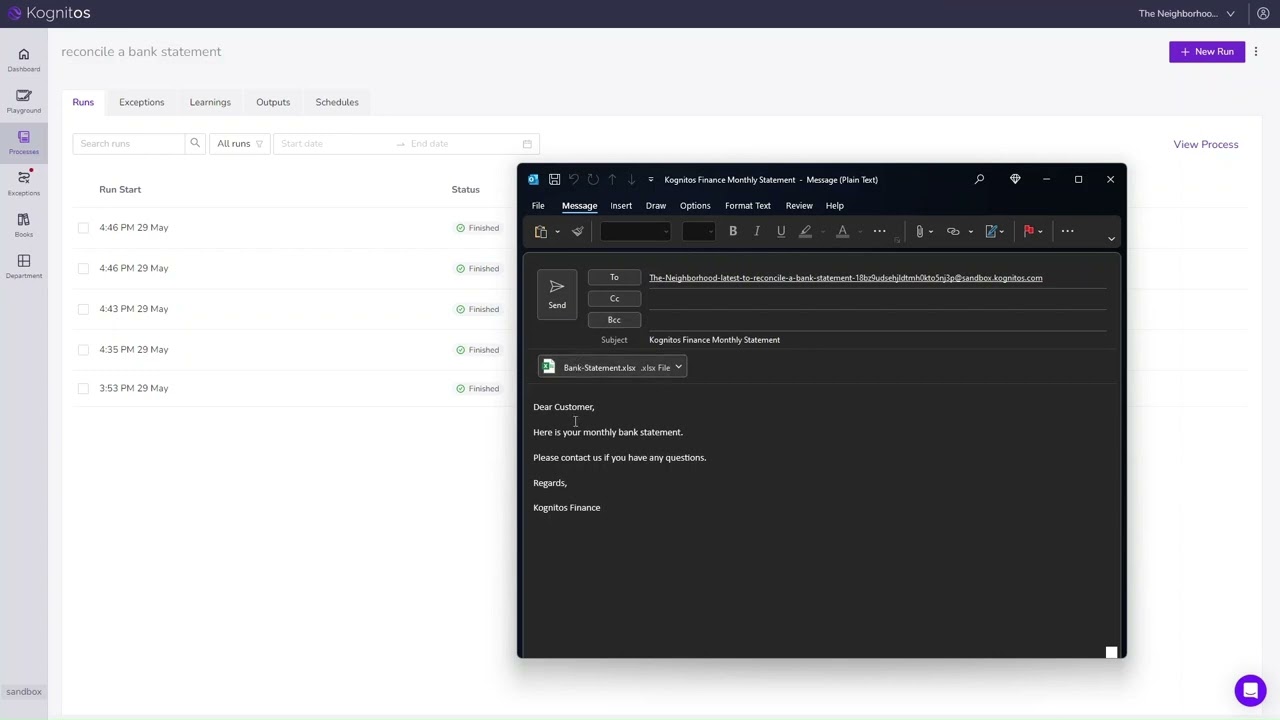Image resolution: width=1280 pixels, height=720 pixels.
Task: Open Department in Kognitos sidebar
Action: (24, 266)
